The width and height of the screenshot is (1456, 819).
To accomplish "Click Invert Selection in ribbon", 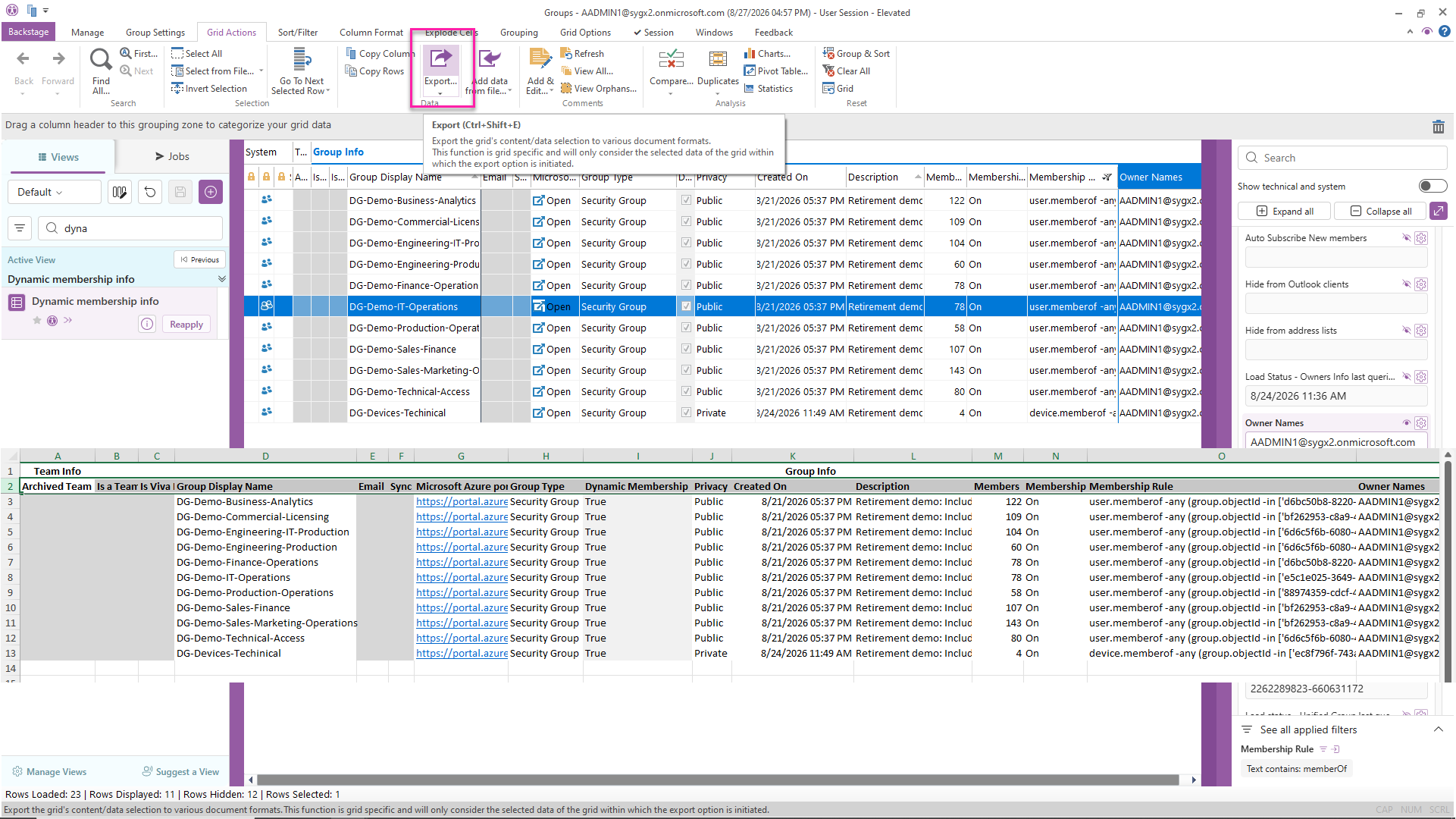I will pos(209,88).
